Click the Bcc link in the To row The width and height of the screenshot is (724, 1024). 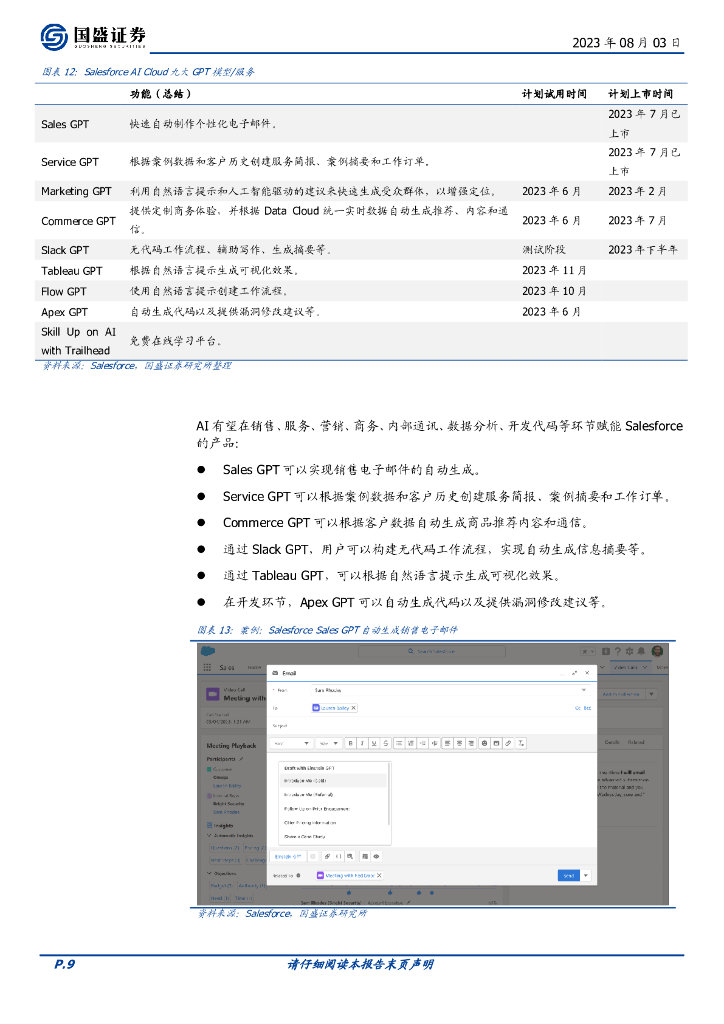tap(587, 708)
